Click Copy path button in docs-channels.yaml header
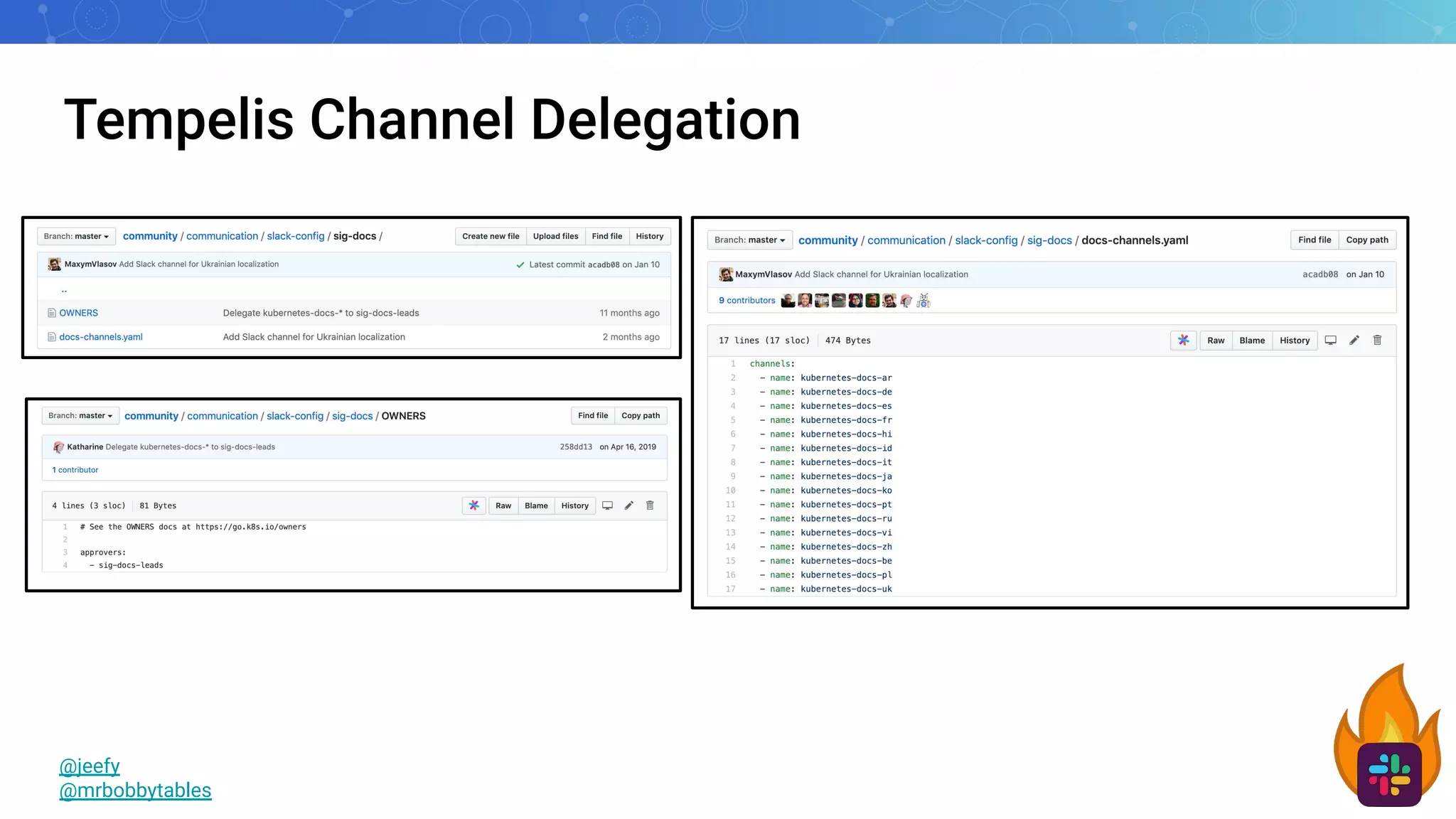 pyautogui.click(x=1366, y=240)
